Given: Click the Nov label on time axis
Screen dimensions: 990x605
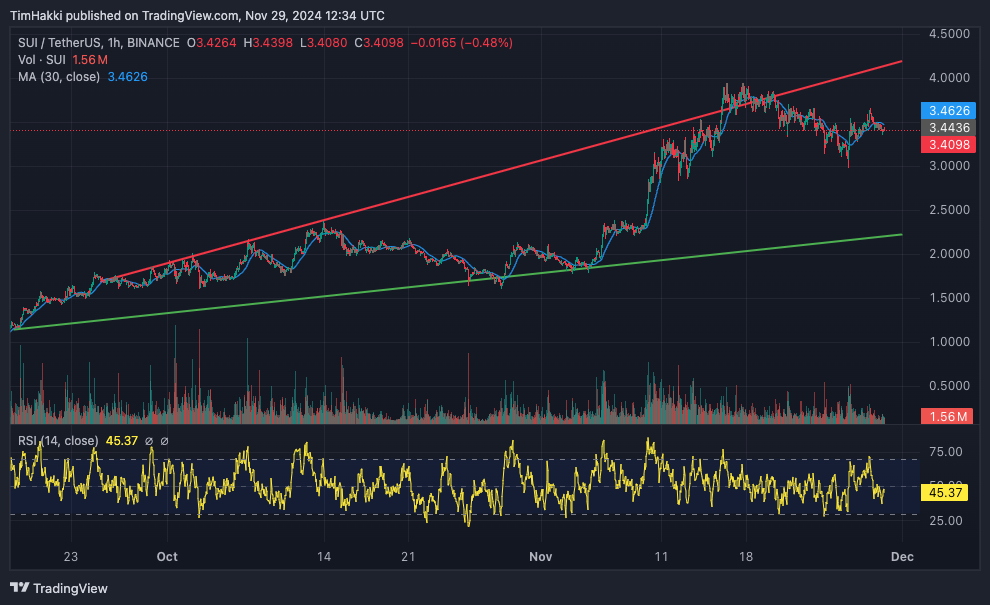Looking at the screenshot, I should [x=541, y=556].
